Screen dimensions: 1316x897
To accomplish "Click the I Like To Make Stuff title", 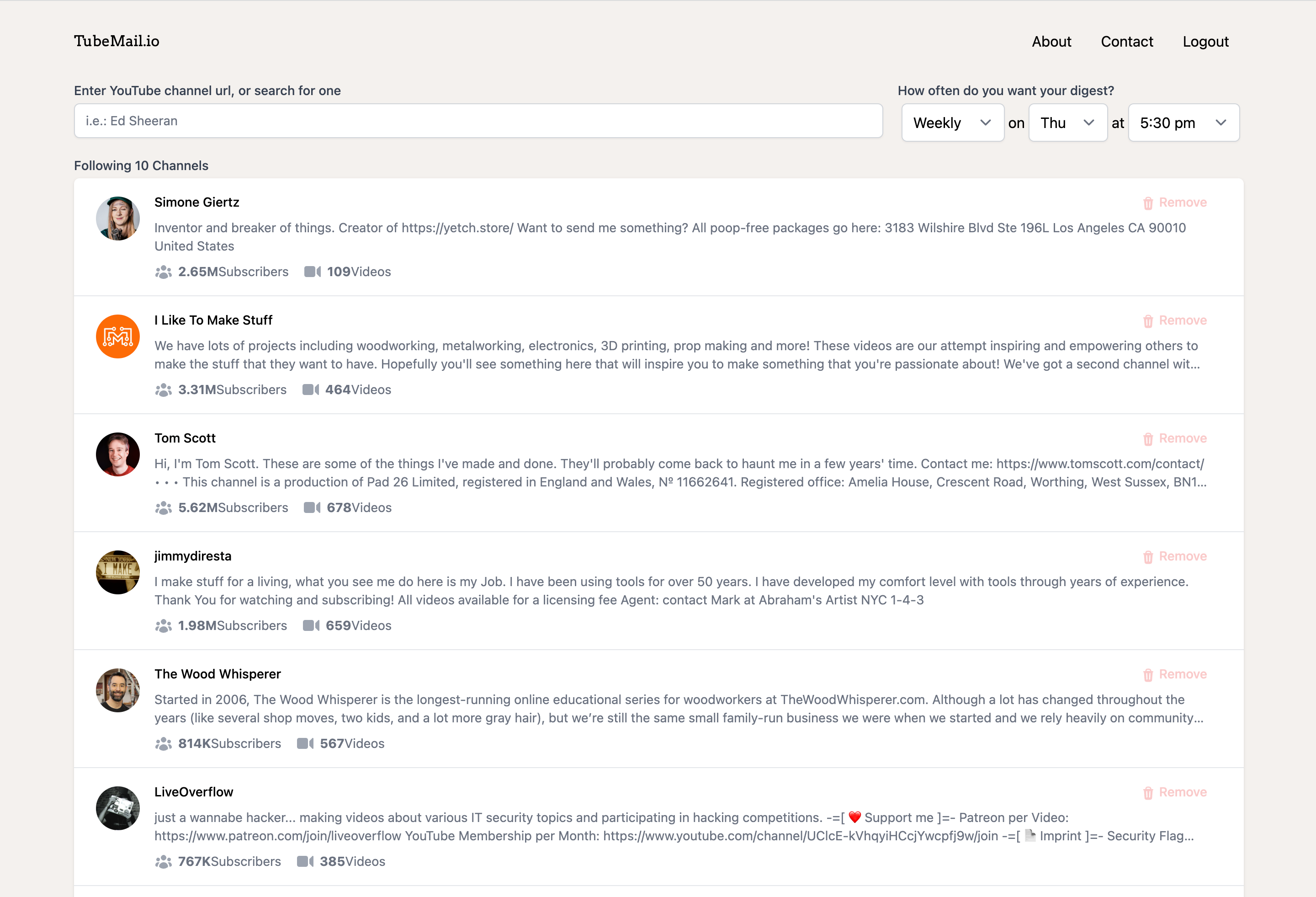I will point(213,320).
